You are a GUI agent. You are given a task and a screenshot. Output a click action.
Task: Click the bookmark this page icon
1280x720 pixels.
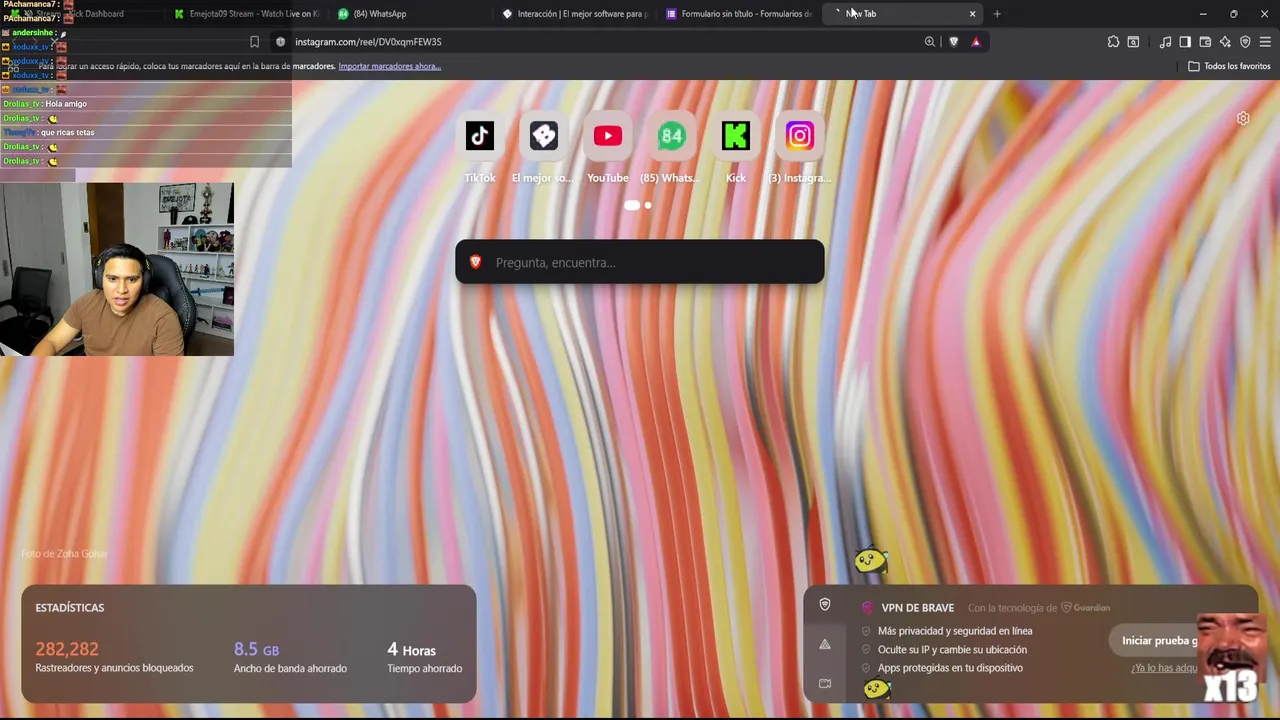[254, 42]
